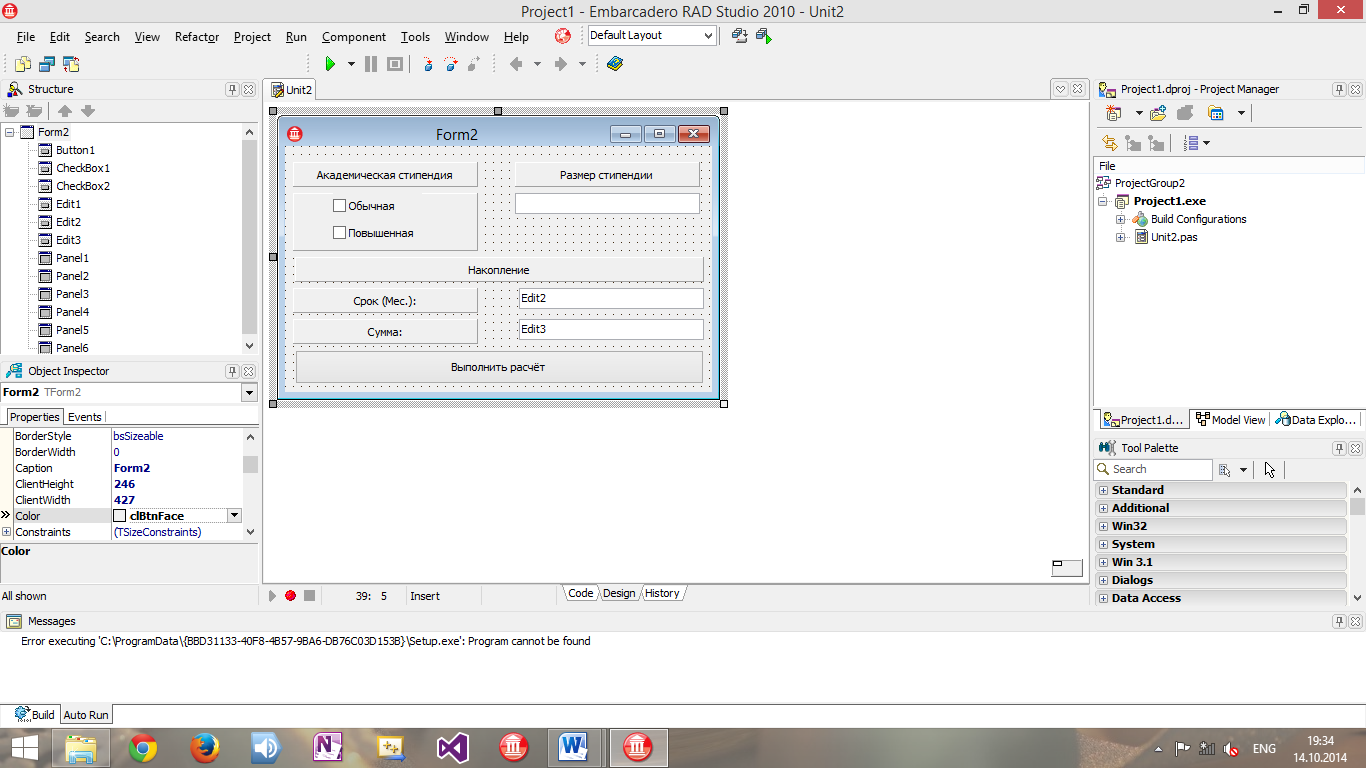Expand the Build Configurations tree node

coord(1121,219)
